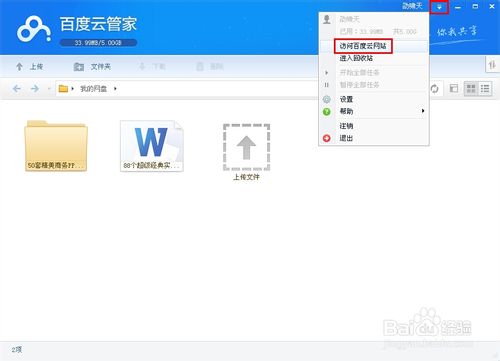This screenshot has height=361, width=500.
Task: Click the layout pane icon beside refresh
Action: point(454,88)
